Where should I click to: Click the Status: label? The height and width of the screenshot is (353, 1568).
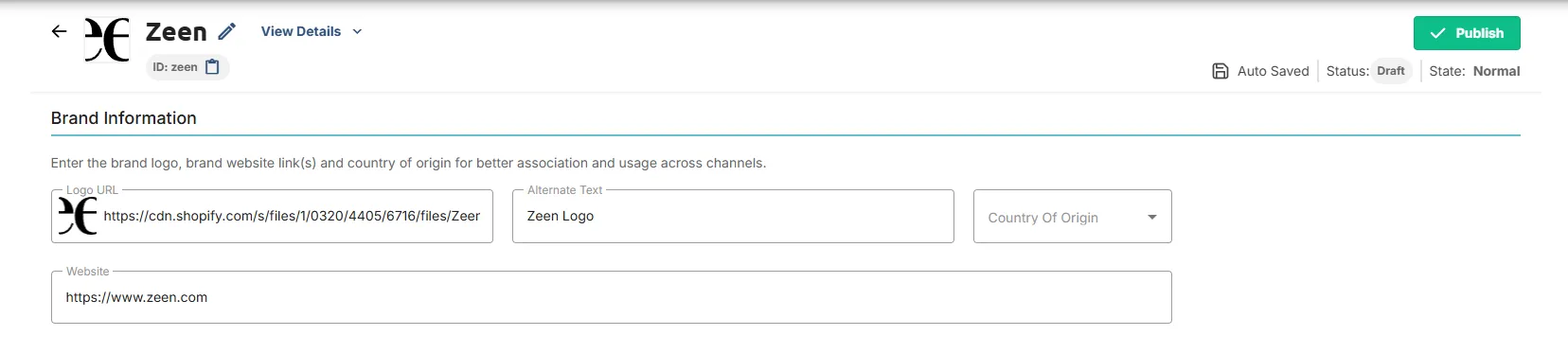click(1346, 71)
